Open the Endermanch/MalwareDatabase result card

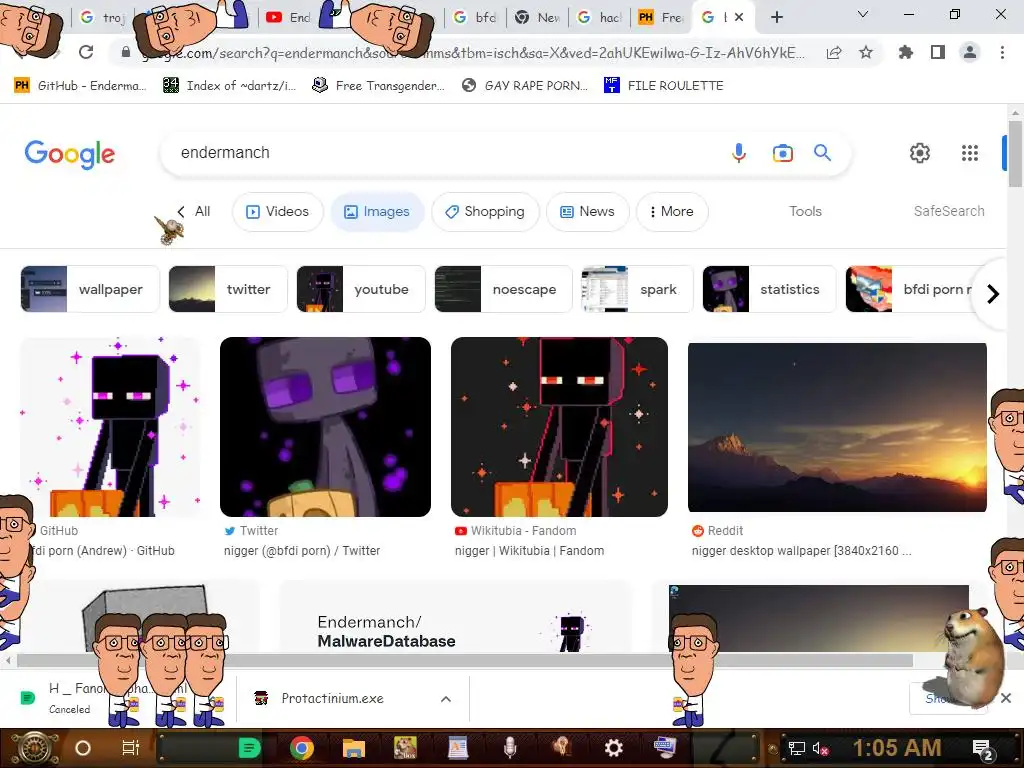(456, 616)
